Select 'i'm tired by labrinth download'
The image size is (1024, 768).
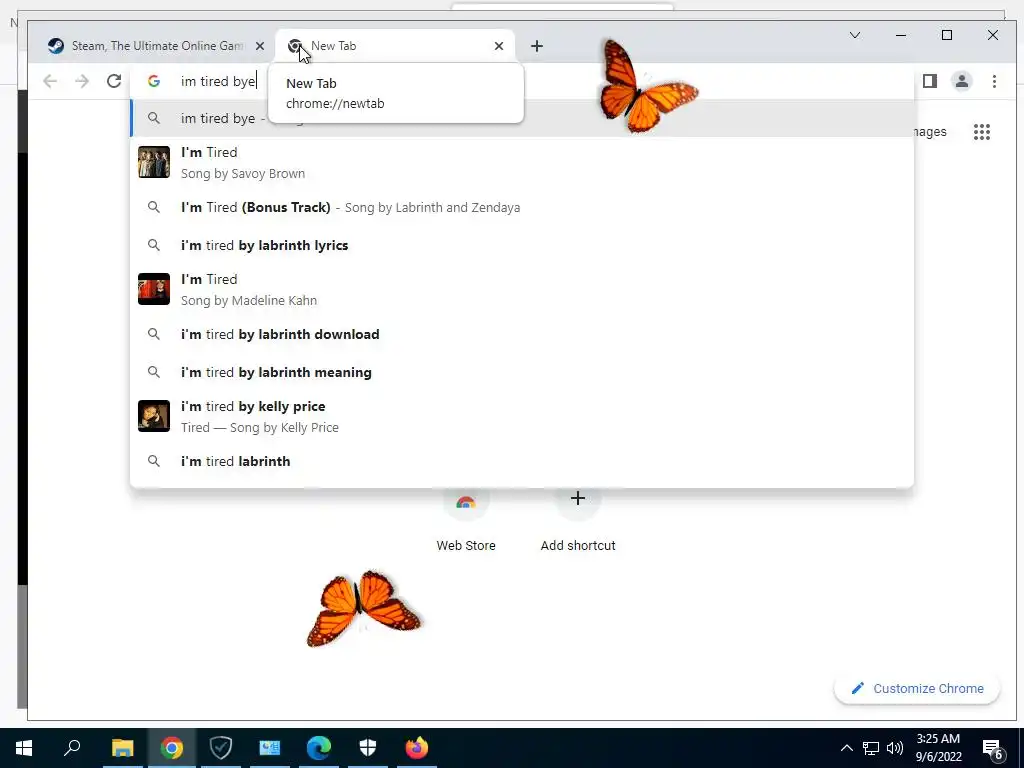pyautogui.click(x=522, y=334)
